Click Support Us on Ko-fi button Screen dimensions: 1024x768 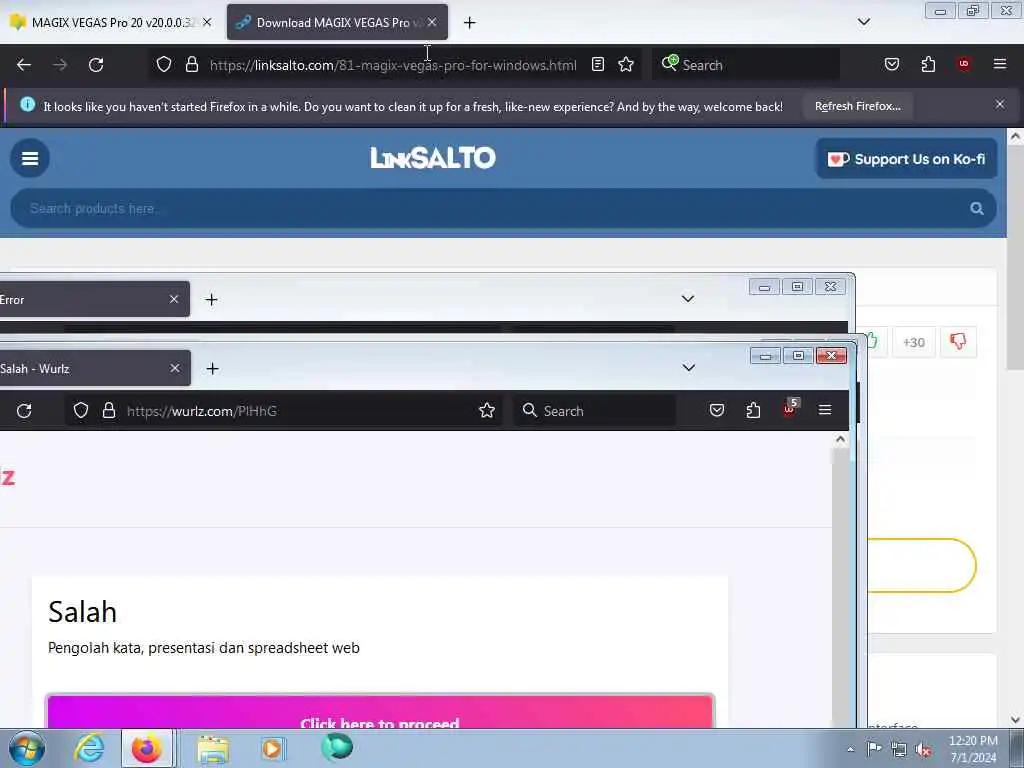click(x=906, y=159)
